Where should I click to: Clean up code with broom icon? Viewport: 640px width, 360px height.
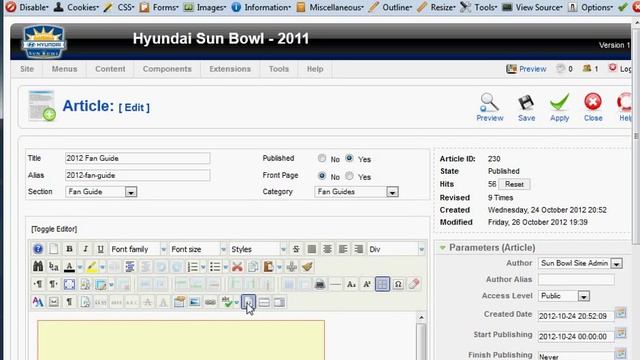(307, 267)
